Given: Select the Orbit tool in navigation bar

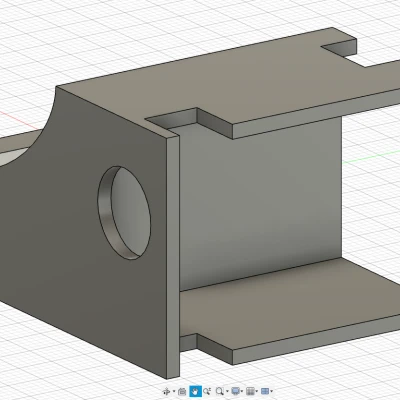Looking at the screenshot, I should coord(166,391).
